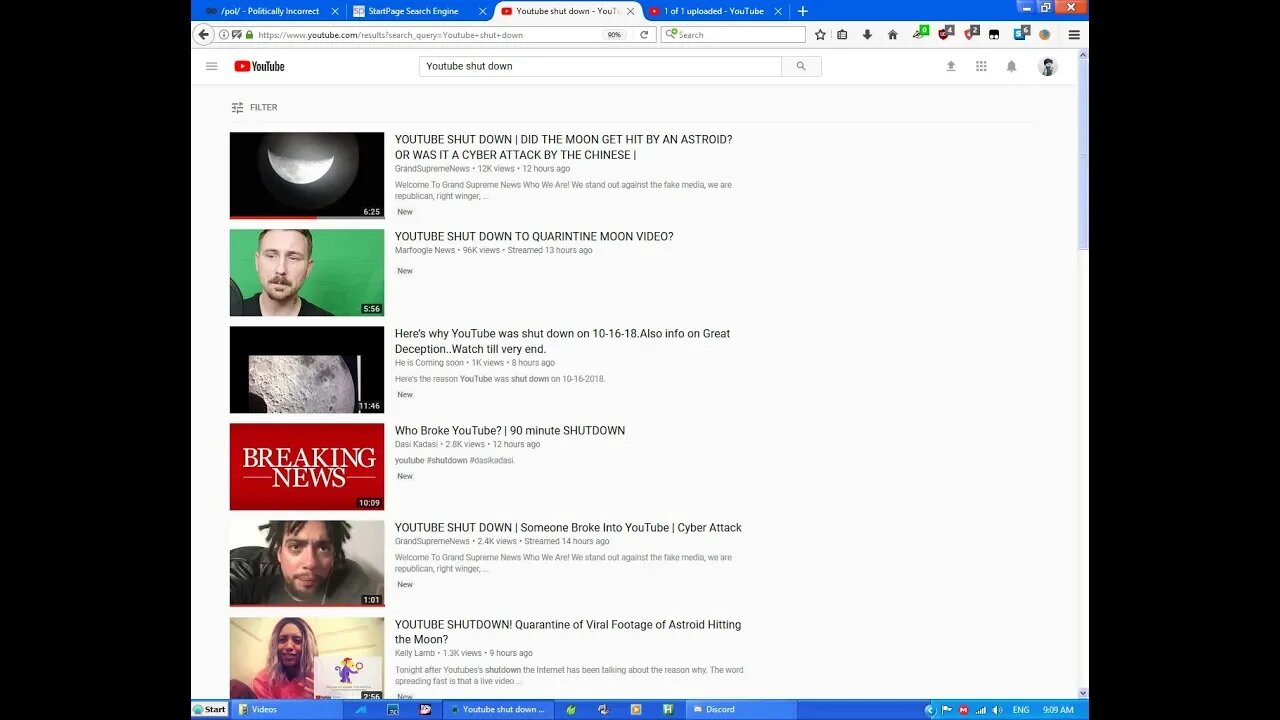Visit the Kelly Lamb channel

click(415, 653)
